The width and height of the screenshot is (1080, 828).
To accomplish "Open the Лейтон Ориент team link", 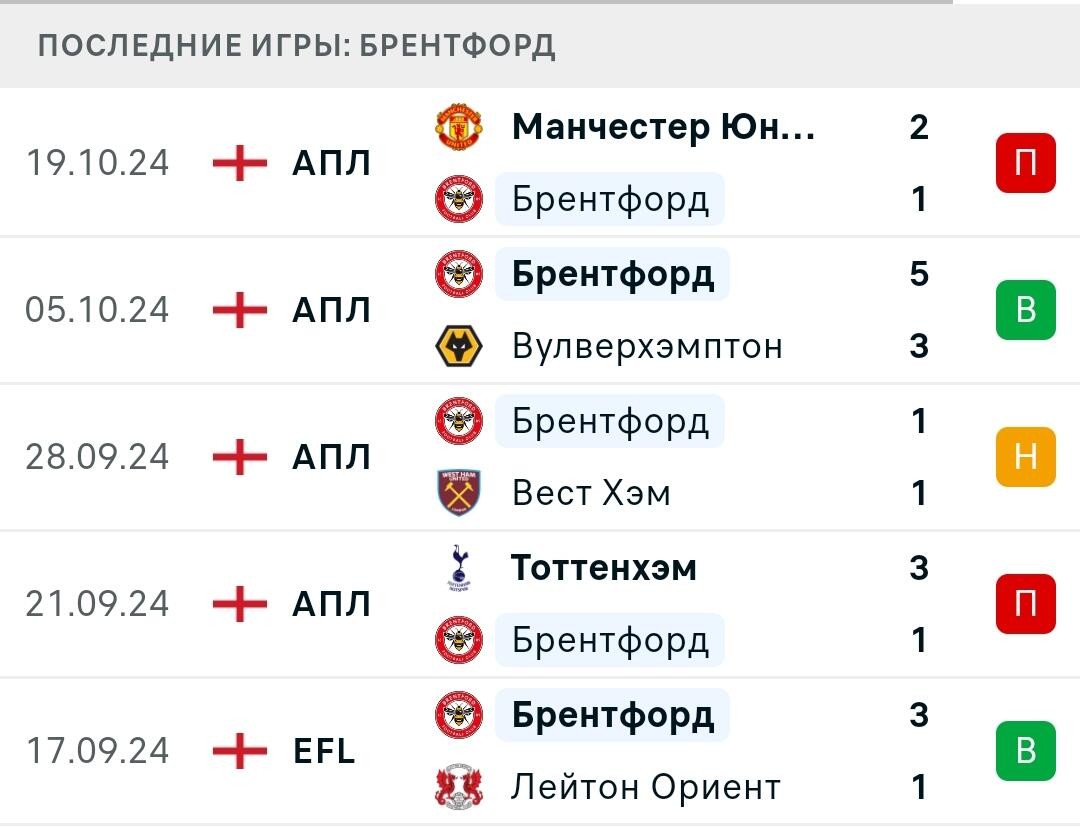I will (x=646, y=787).
